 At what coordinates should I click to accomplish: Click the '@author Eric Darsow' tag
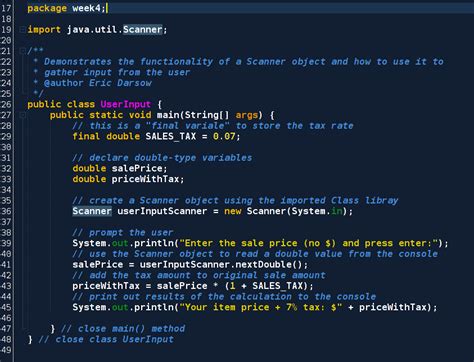98,83
